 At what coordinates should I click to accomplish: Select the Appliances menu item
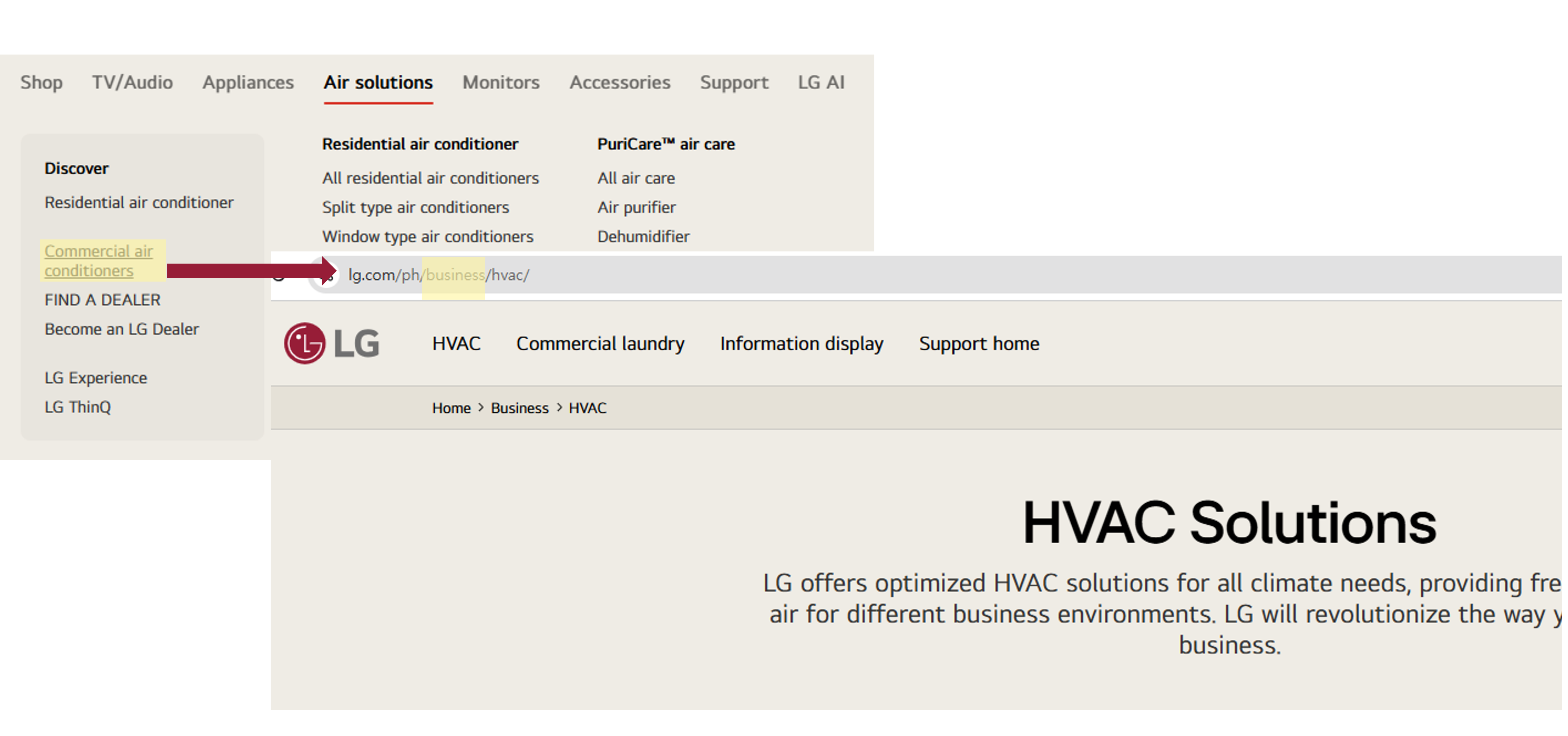tap(248, 82)
